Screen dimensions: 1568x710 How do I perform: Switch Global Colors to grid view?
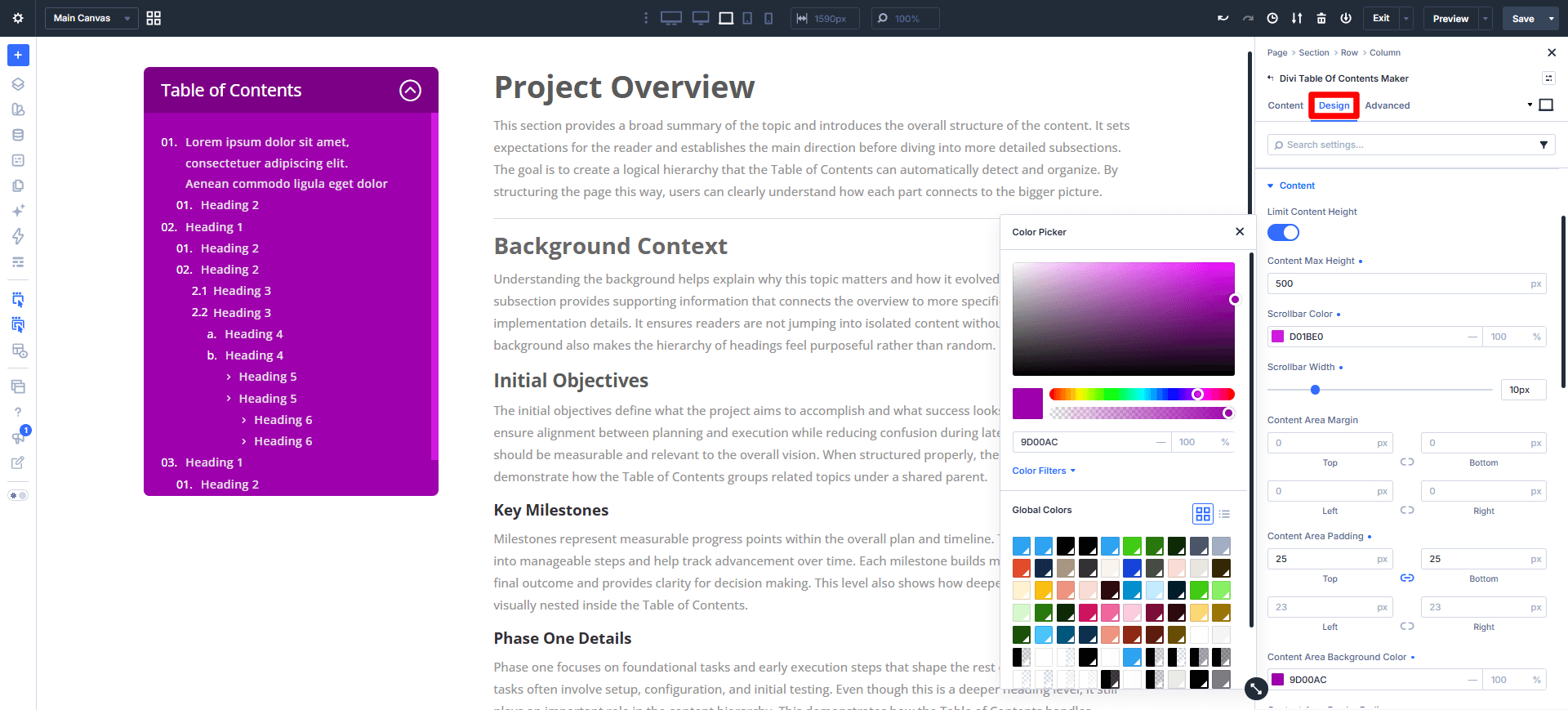(1203, 514)
